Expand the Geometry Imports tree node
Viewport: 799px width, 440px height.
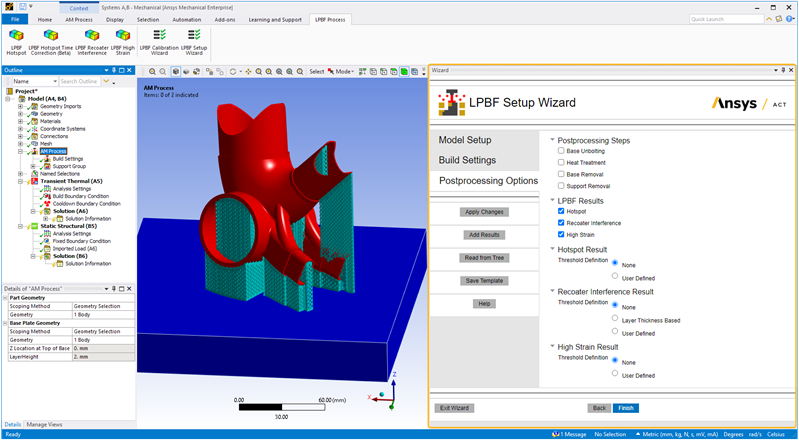[x=20, y=106]
